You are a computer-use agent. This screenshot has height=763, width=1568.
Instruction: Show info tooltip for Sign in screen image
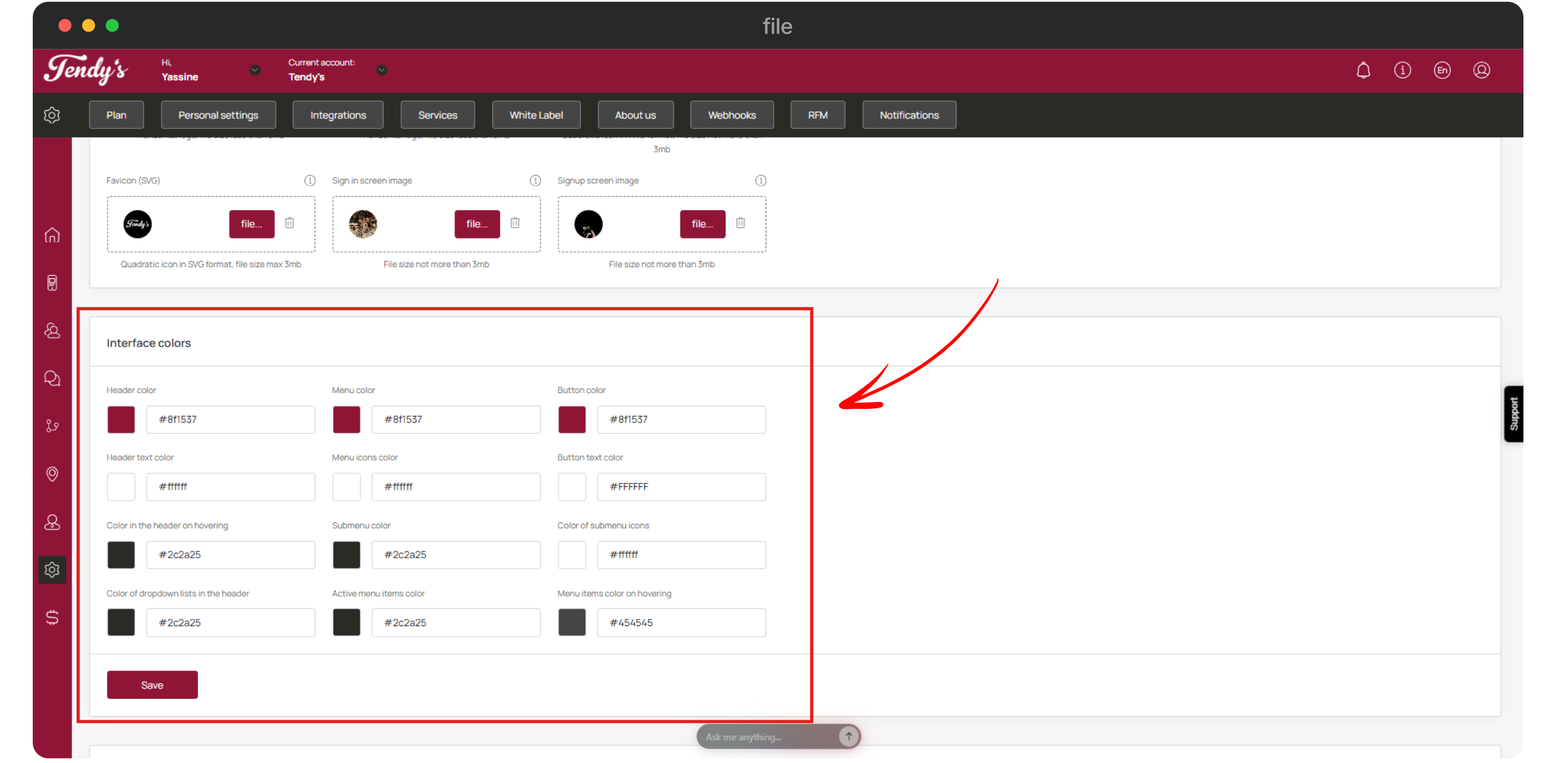[x=535, y=180]
